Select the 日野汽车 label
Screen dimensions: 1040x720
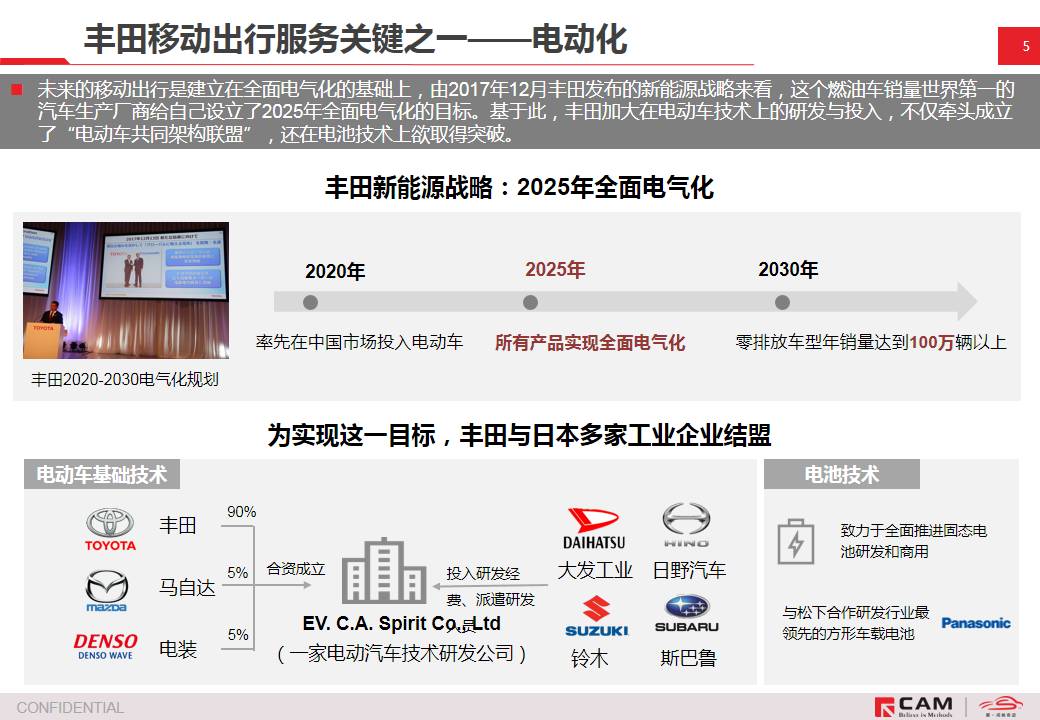(689, 570)
